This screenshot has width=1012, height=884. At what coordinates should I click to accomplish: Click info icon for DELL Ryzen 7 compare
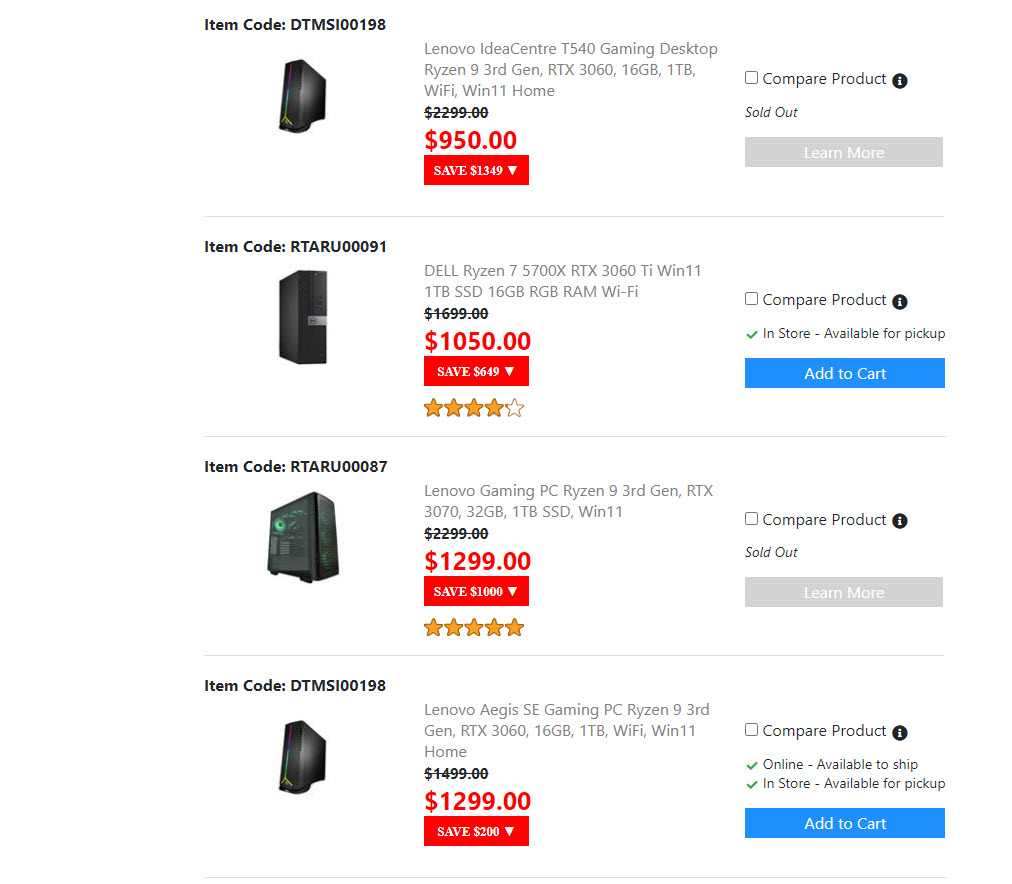(x=899, y=301)
